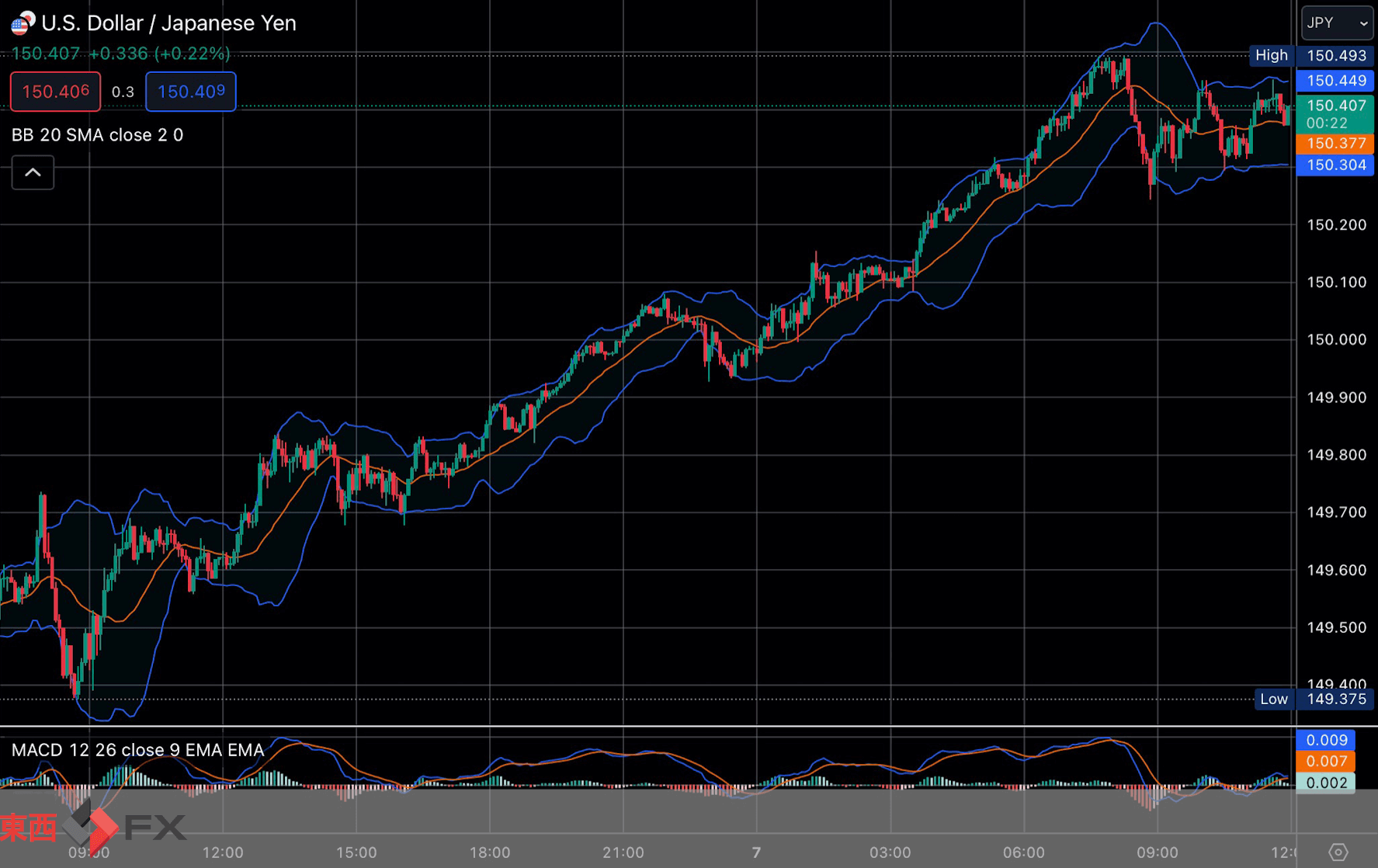
Task: Open the JPY currency dropdown
Action: click(1337, 23)
